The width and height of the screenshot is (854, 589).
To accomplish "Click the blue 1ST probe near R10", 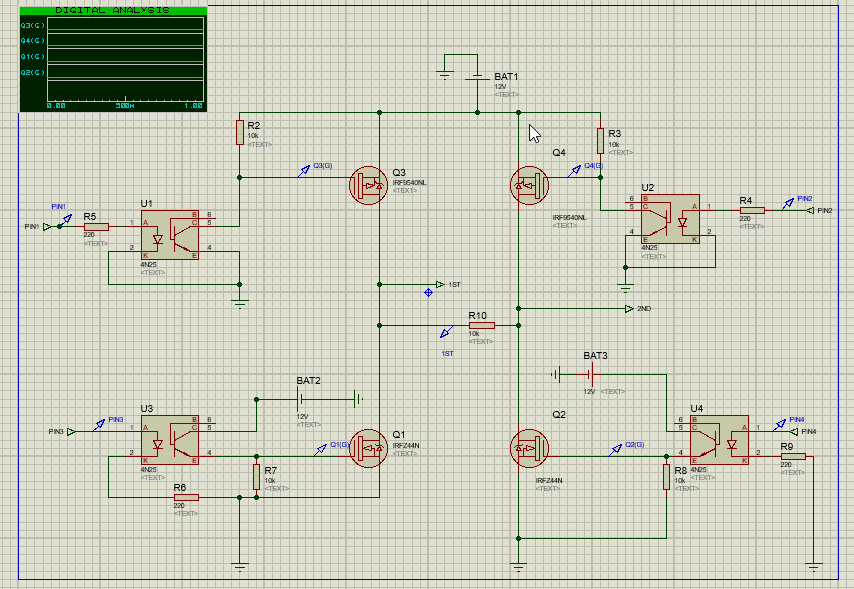I will (x=447, y=332).
